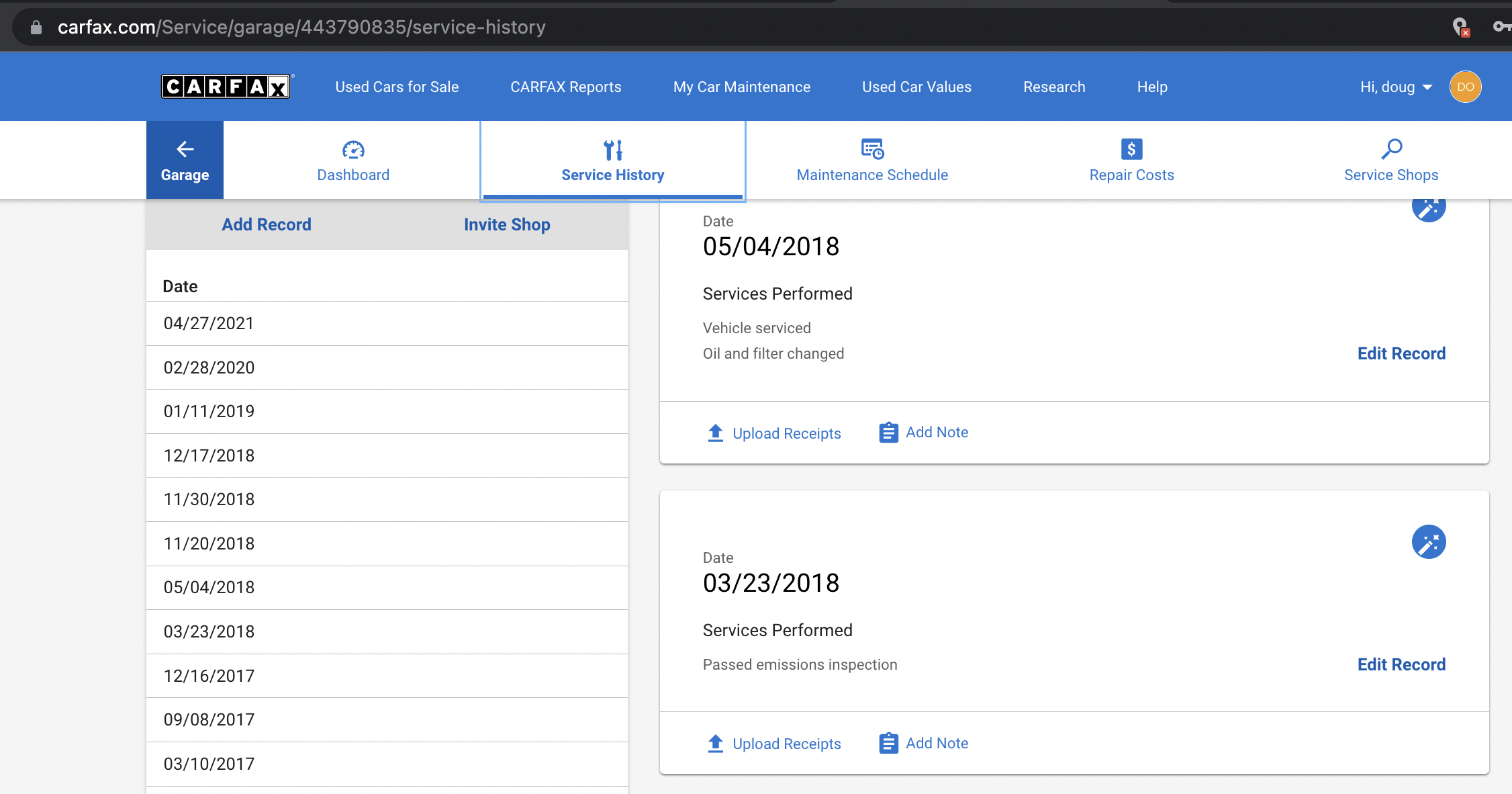
Task: Expand the Hi, doug dropdown arrow
Action: tap(1427, 87)
